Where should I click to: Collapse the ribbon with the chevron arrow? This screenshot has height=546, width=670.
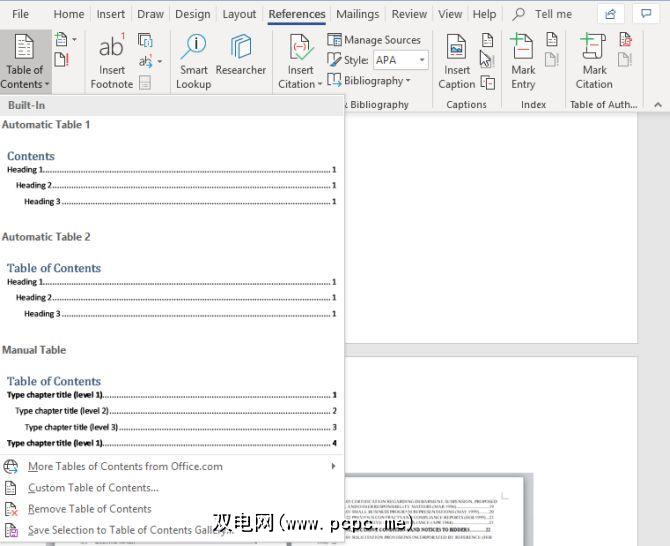pyautogui.click(x=657, y=104)
